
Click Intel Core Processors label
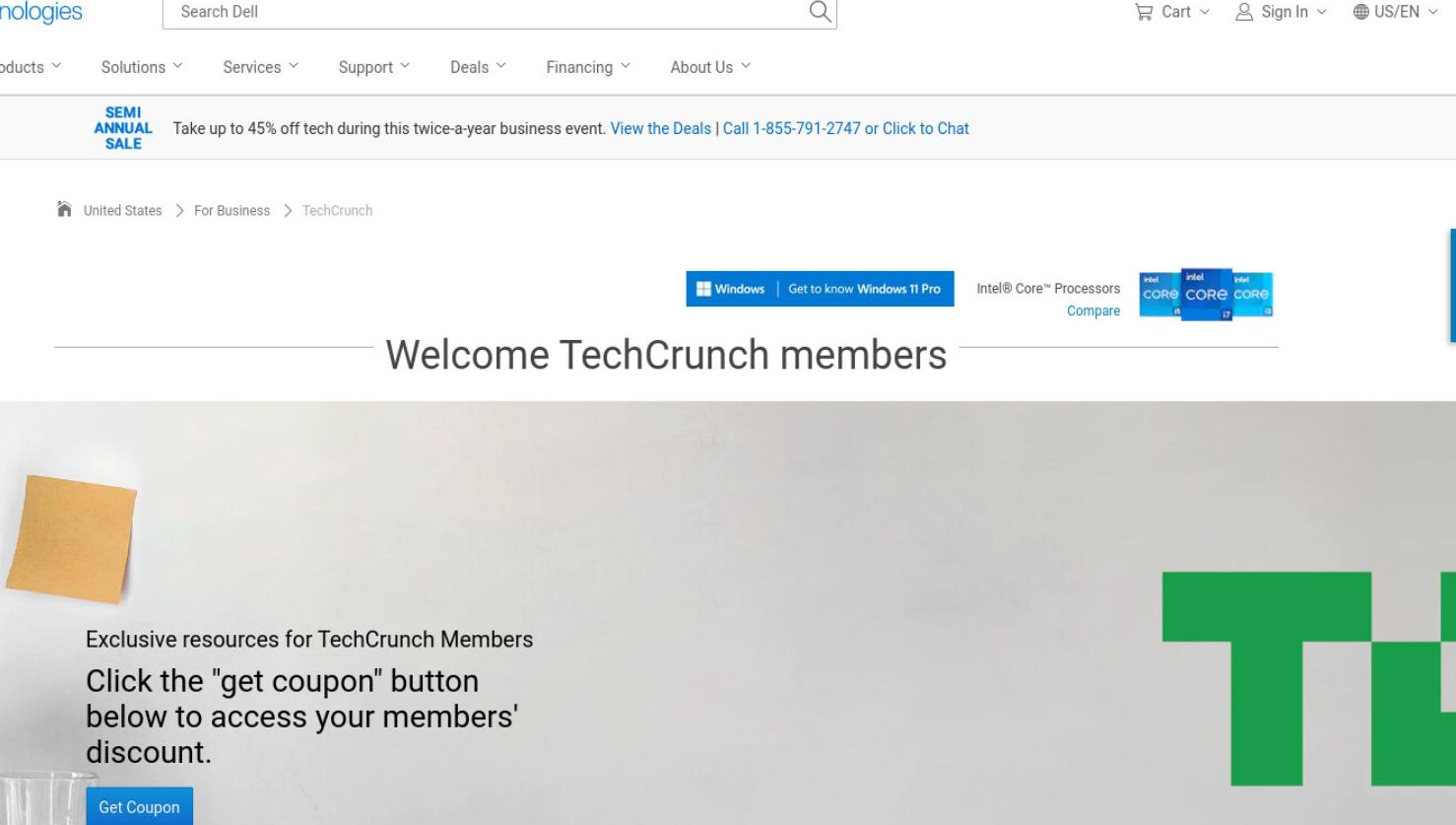(x=1048, y=288)
